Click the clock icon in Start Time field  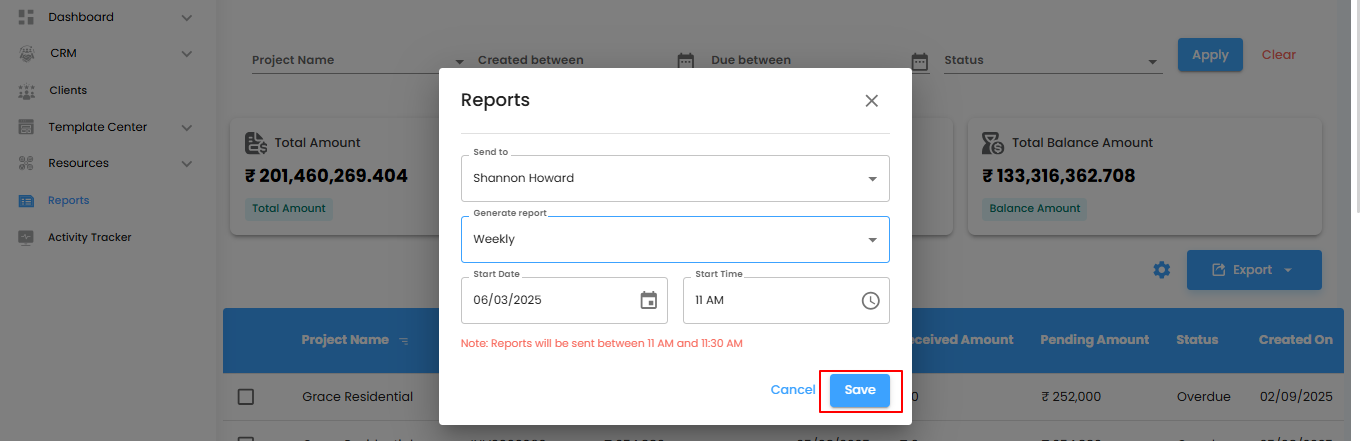pos(870,300)
